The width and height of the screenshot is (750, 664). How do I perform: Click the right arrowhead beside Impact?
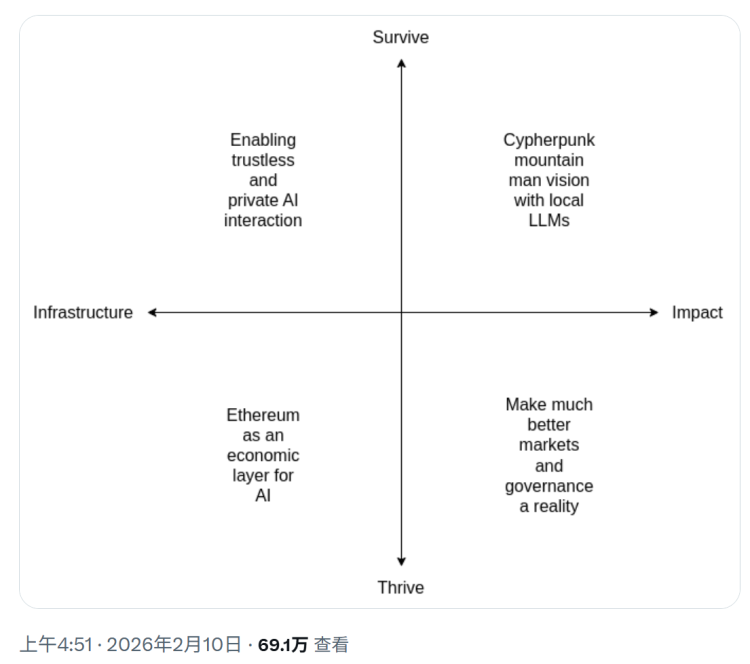tap(653, 312)
